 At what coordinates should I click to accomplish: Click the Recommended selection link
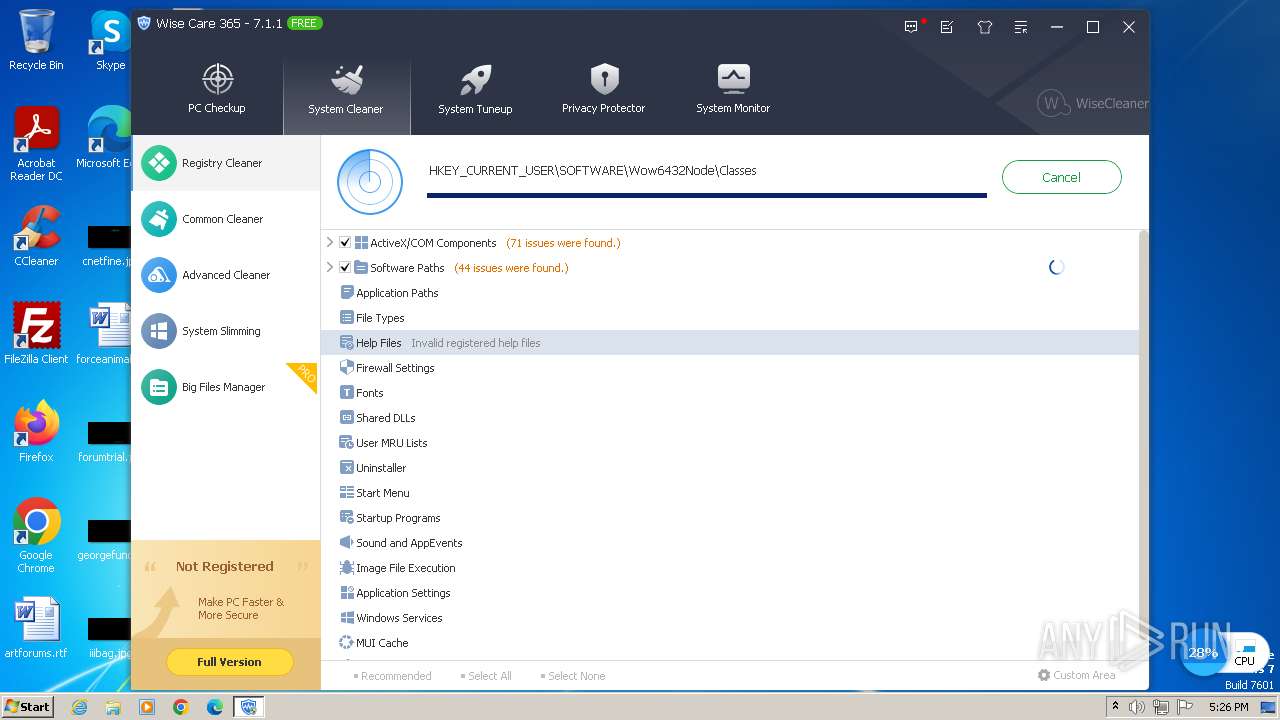pyautogui.click(x=392, y=676)
